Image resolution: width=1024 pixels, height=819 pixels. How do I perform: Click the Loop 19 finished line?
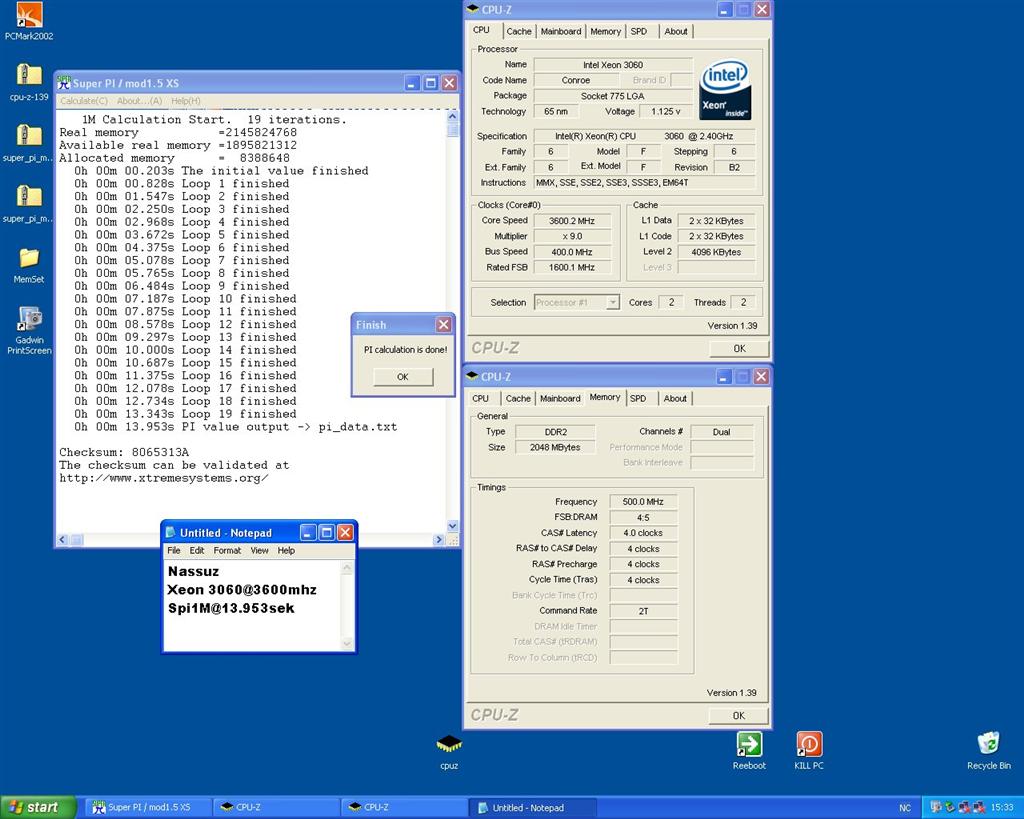[x=185, y=414]
